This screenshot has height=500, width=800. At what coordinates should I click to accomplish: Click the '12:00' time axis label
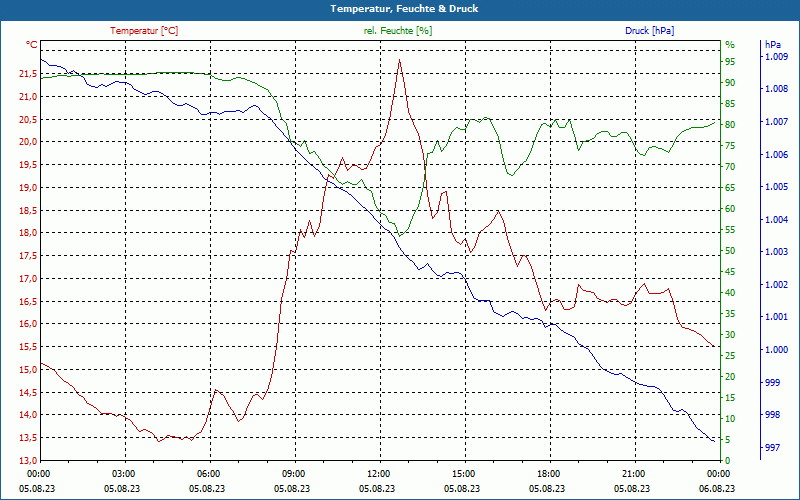point(378,473)
